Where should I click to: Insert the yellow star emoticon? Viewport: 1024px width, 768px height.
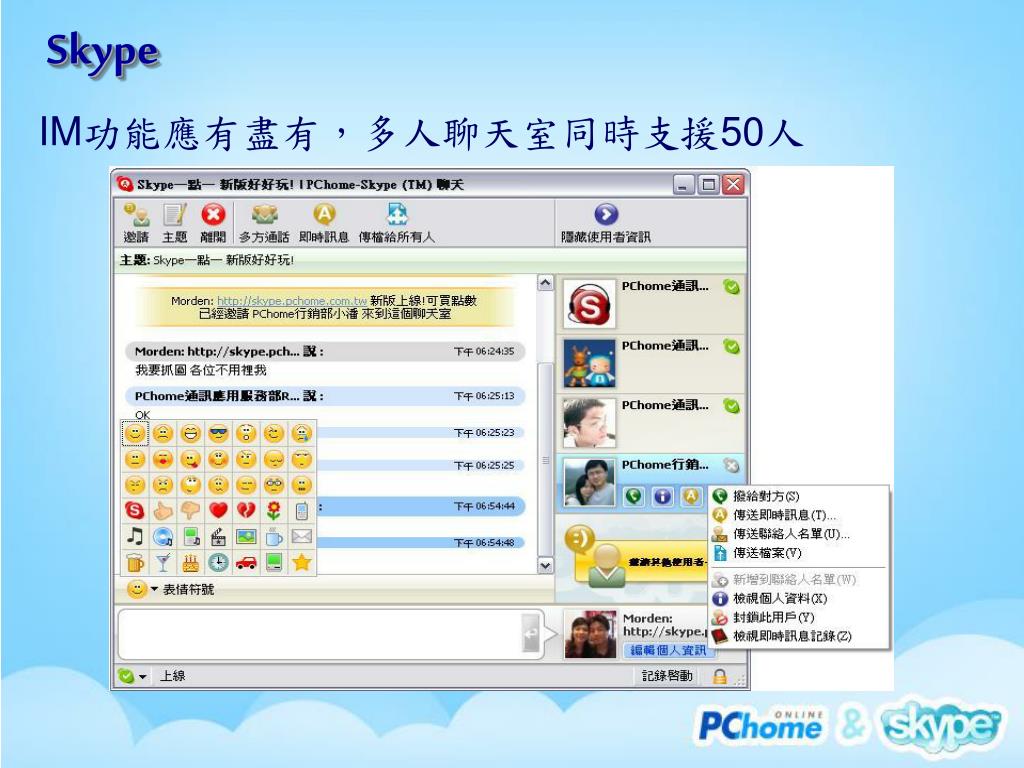[x=301, y=562]
